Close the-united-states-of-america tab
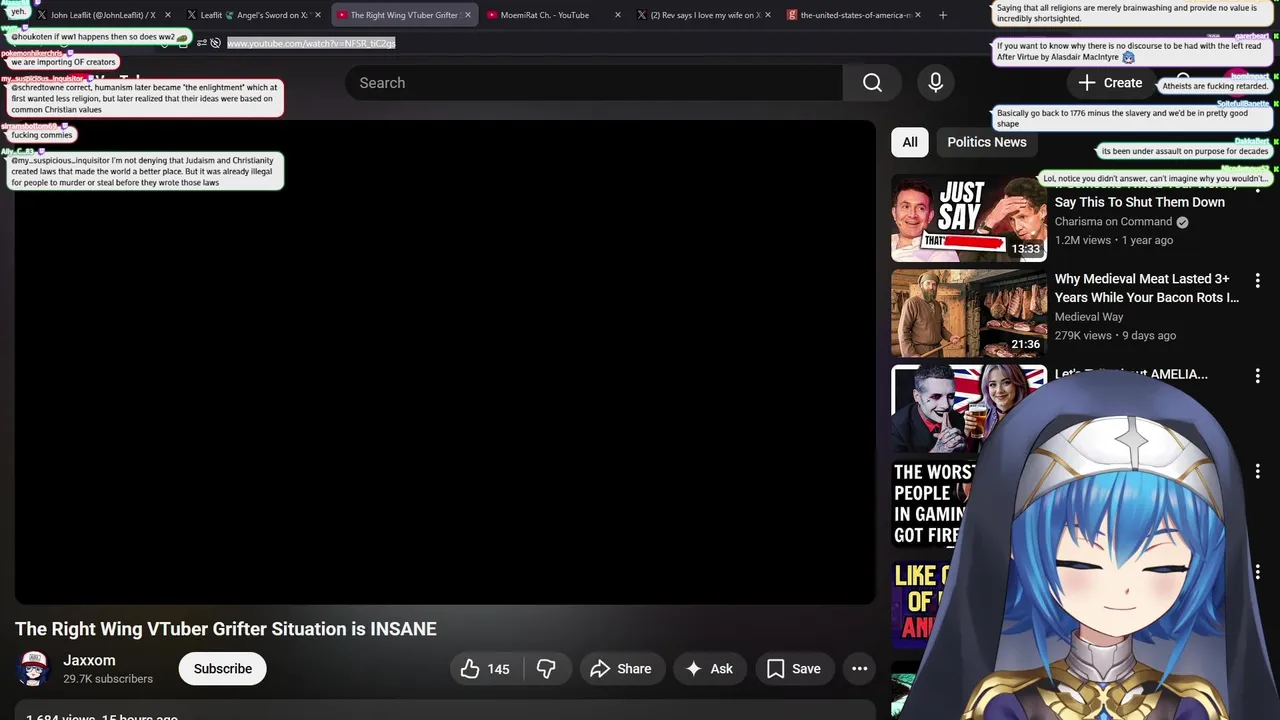Image resolution: width=1280 pixels, height=720 pixels. click(x=917, y=15)
